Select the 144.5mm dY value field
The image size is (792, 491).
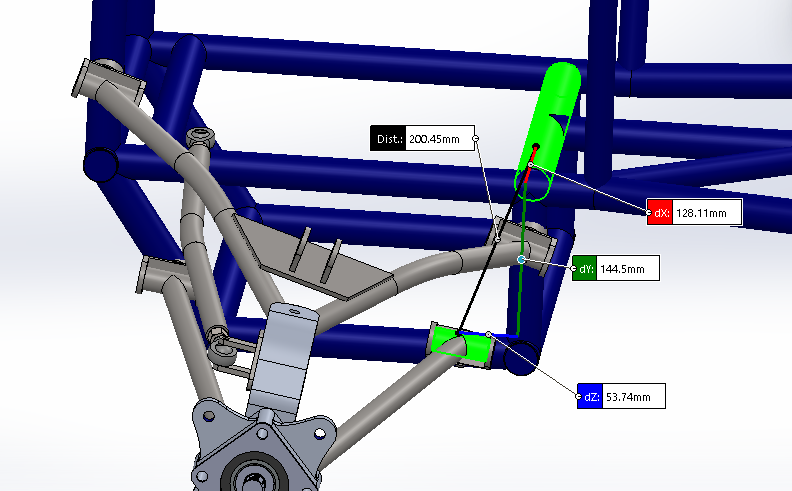[x=627, y=269]
